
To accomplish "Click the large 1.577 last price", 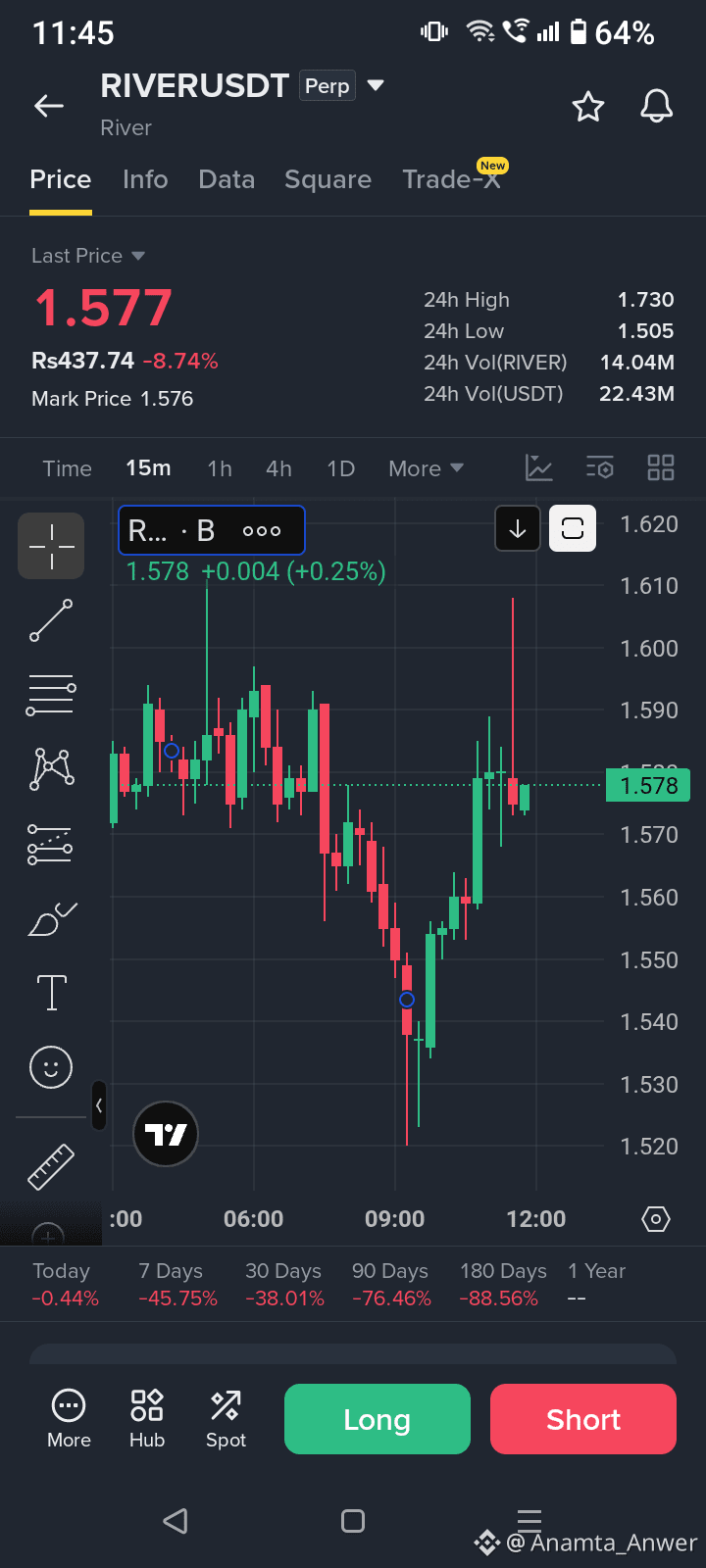I will (104, 308).
